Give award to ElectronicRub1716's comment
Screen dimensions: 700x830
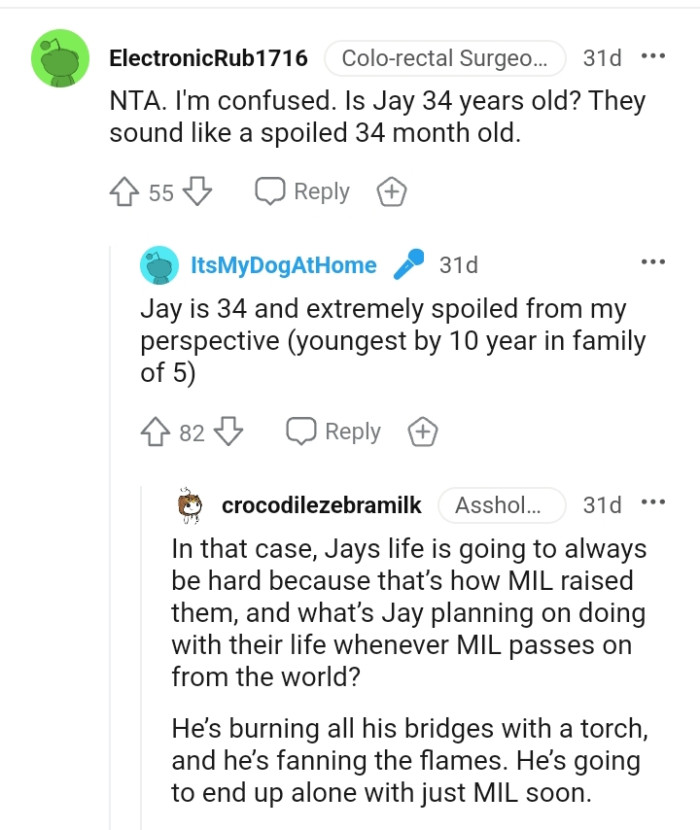391,192
